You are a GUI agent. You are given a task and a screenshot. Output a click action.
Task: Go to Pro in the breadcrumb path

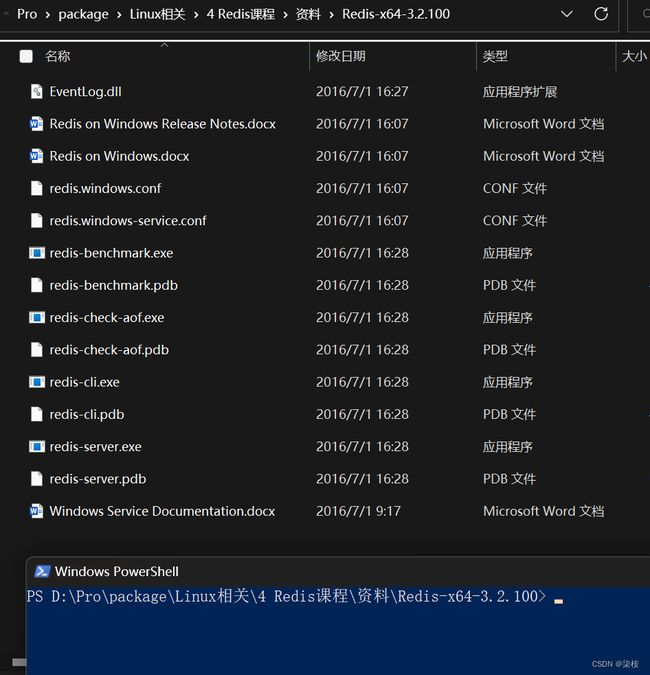coord(27,14)
